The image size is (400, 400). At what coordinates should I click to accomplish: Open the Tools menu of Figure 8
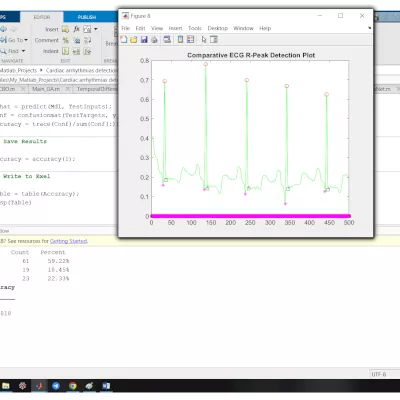coord(195,28)
